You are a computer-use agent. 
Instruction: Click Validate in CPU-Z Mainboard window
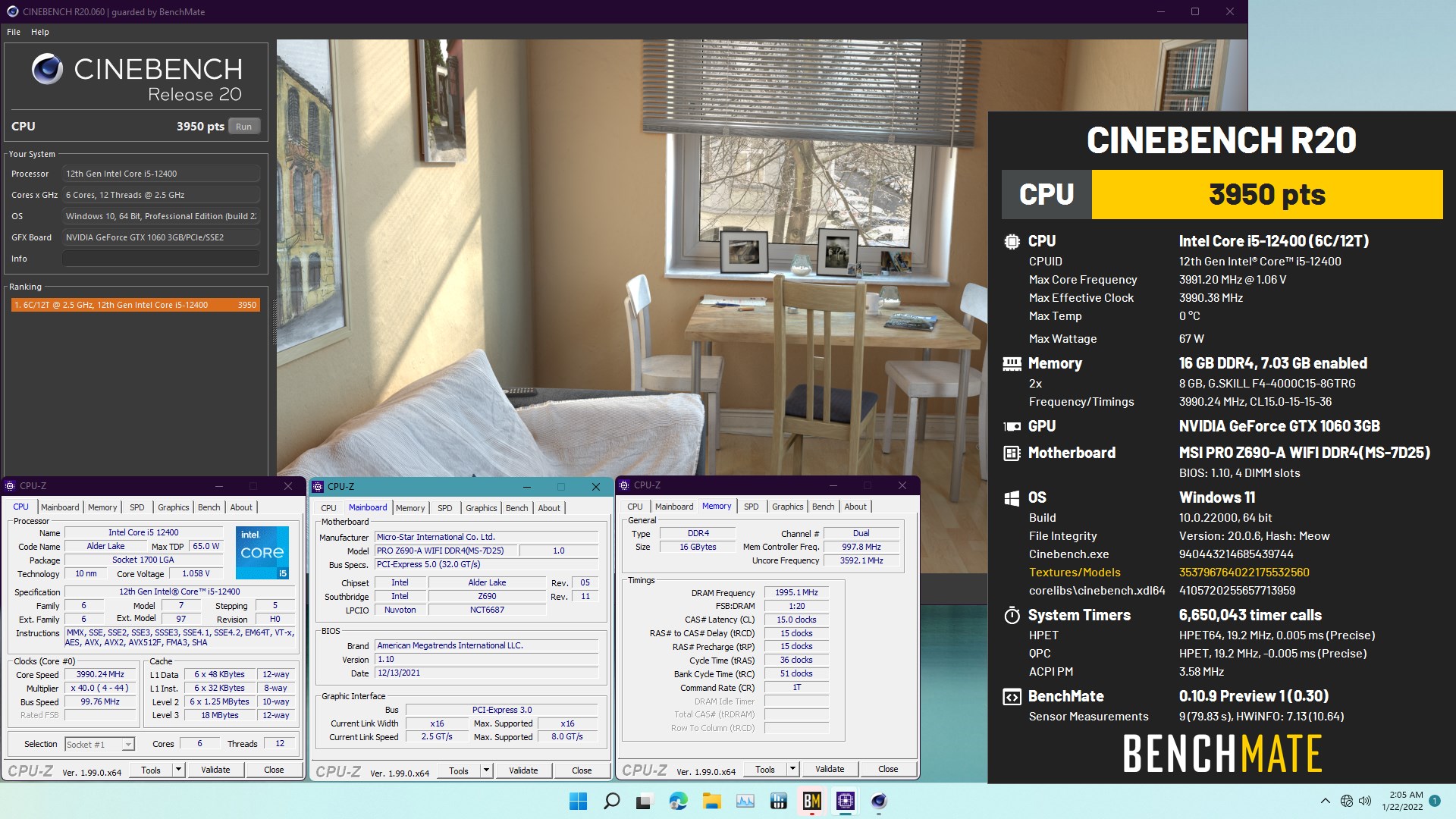click(x=523, y=771)
